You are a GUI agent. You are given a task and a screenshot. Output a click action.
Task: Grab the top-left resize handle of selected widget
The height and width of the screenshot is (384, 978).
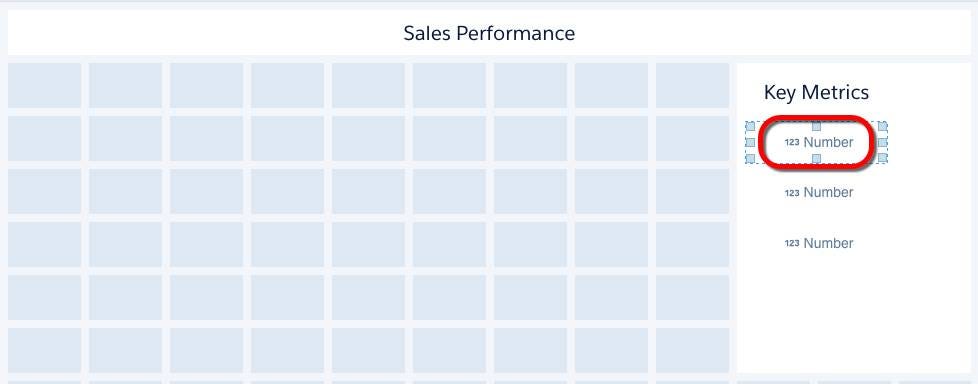point(750,127)
